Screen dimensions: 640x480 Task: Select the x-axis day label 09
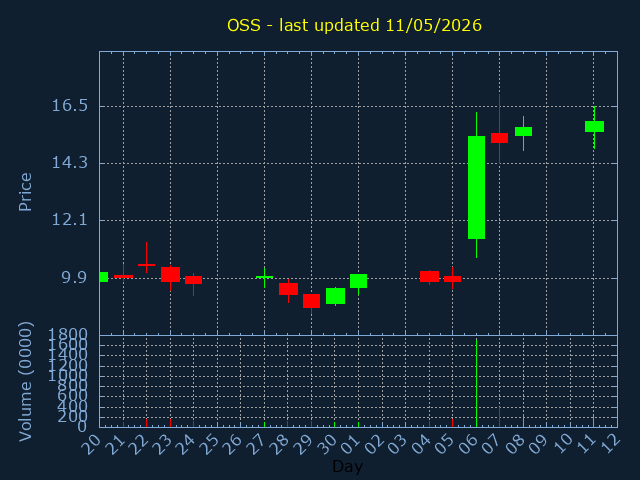(x=538, y=444)
